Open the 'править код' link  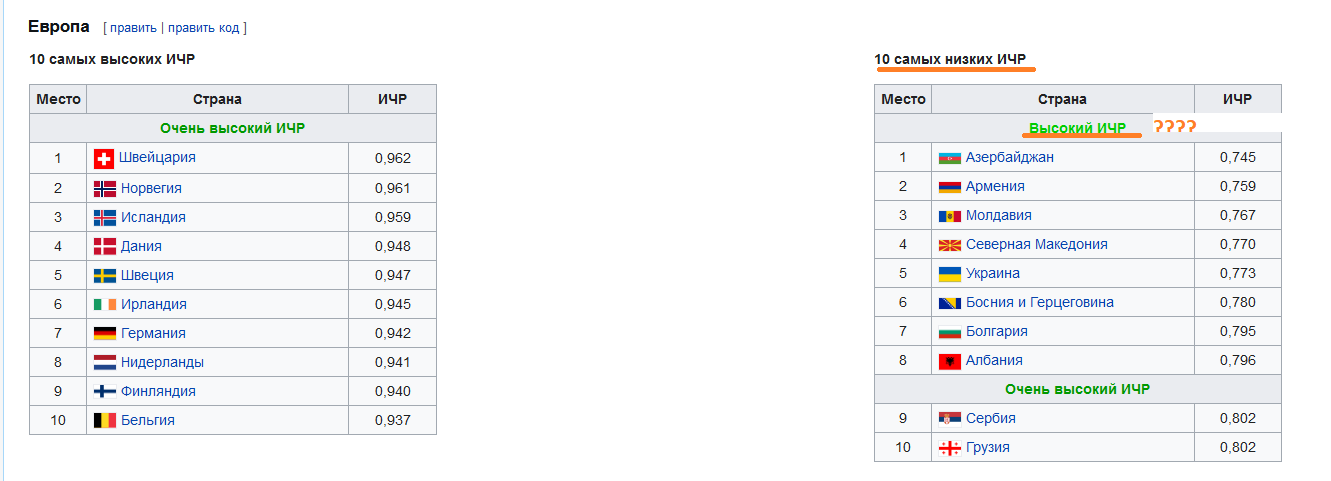pyautogui.click(x=204, y=27)
